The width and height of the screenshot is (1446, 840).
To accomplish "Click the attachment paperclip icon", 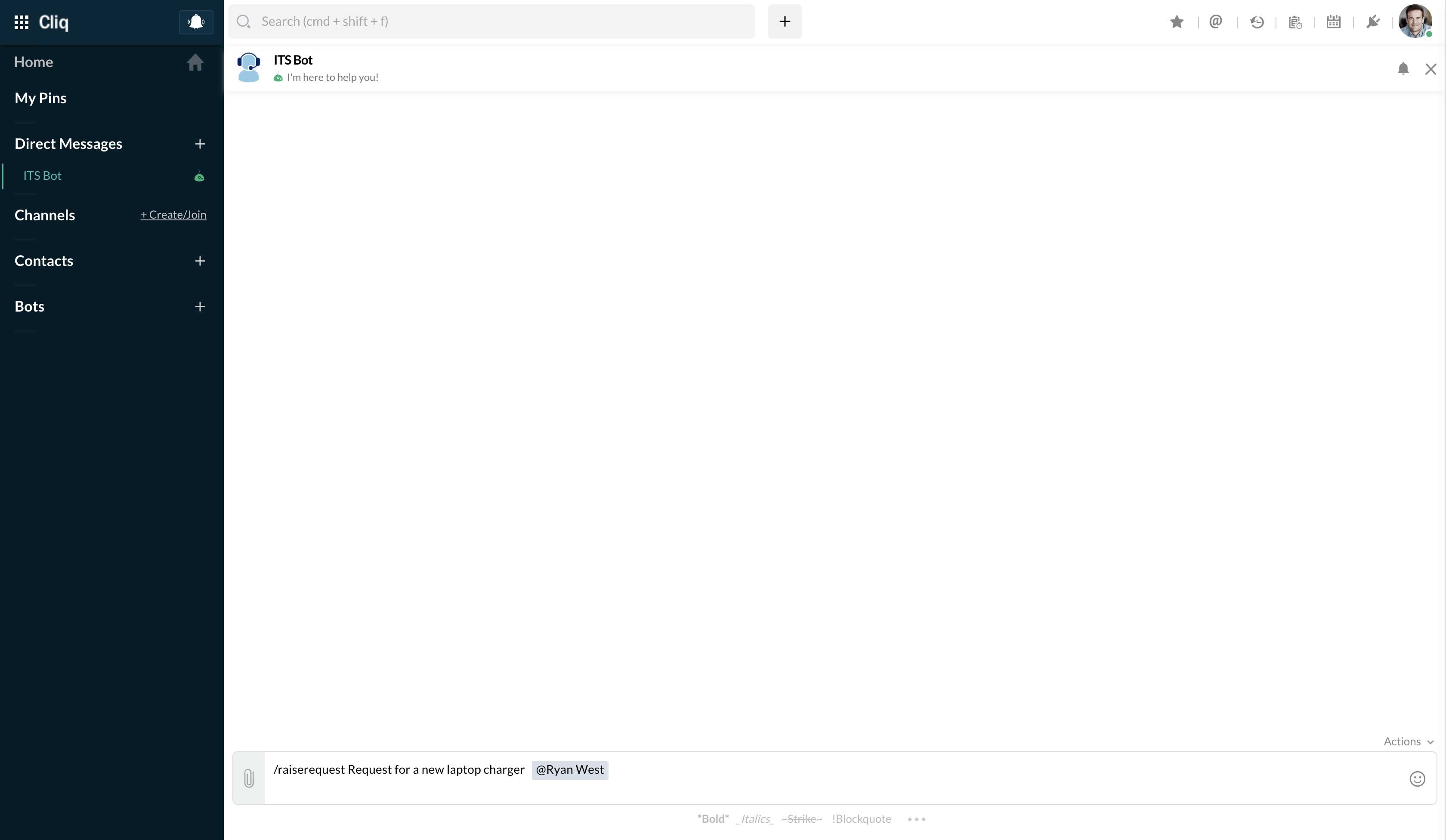I will click(x=249, y=778).
